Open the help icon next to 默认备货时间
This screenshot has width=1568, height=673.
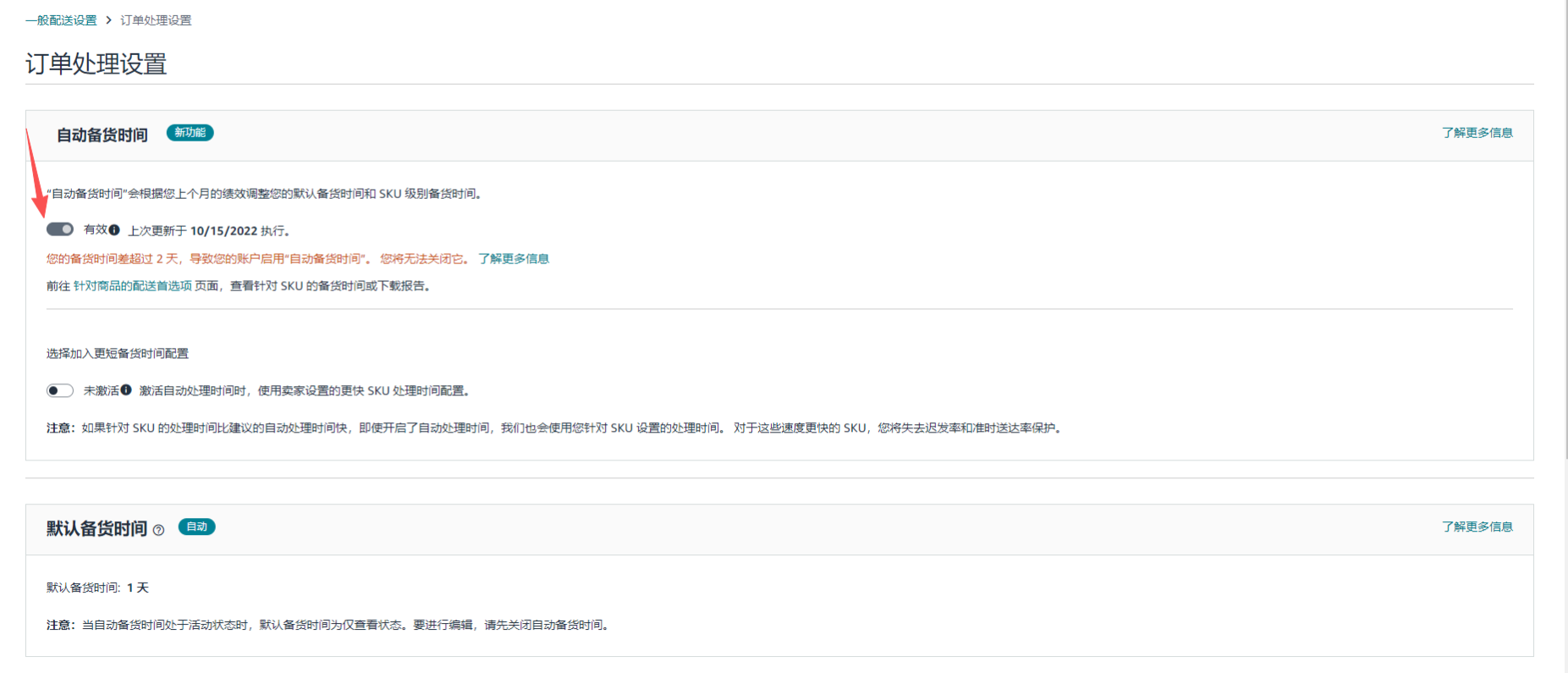click(158, 530)
